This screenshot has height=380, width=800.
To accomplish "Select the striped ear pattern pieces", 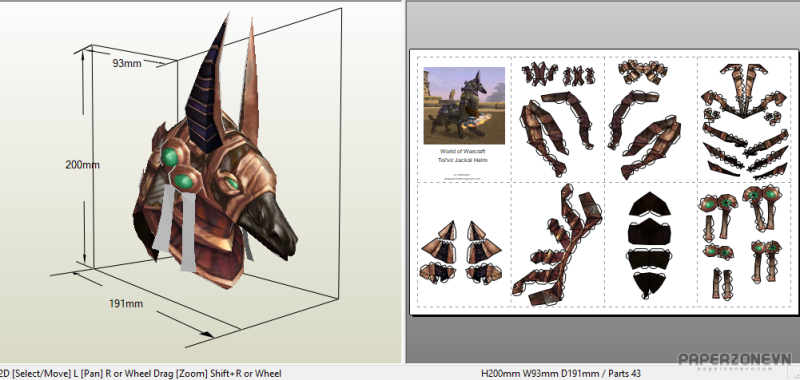I will (461, 251).
